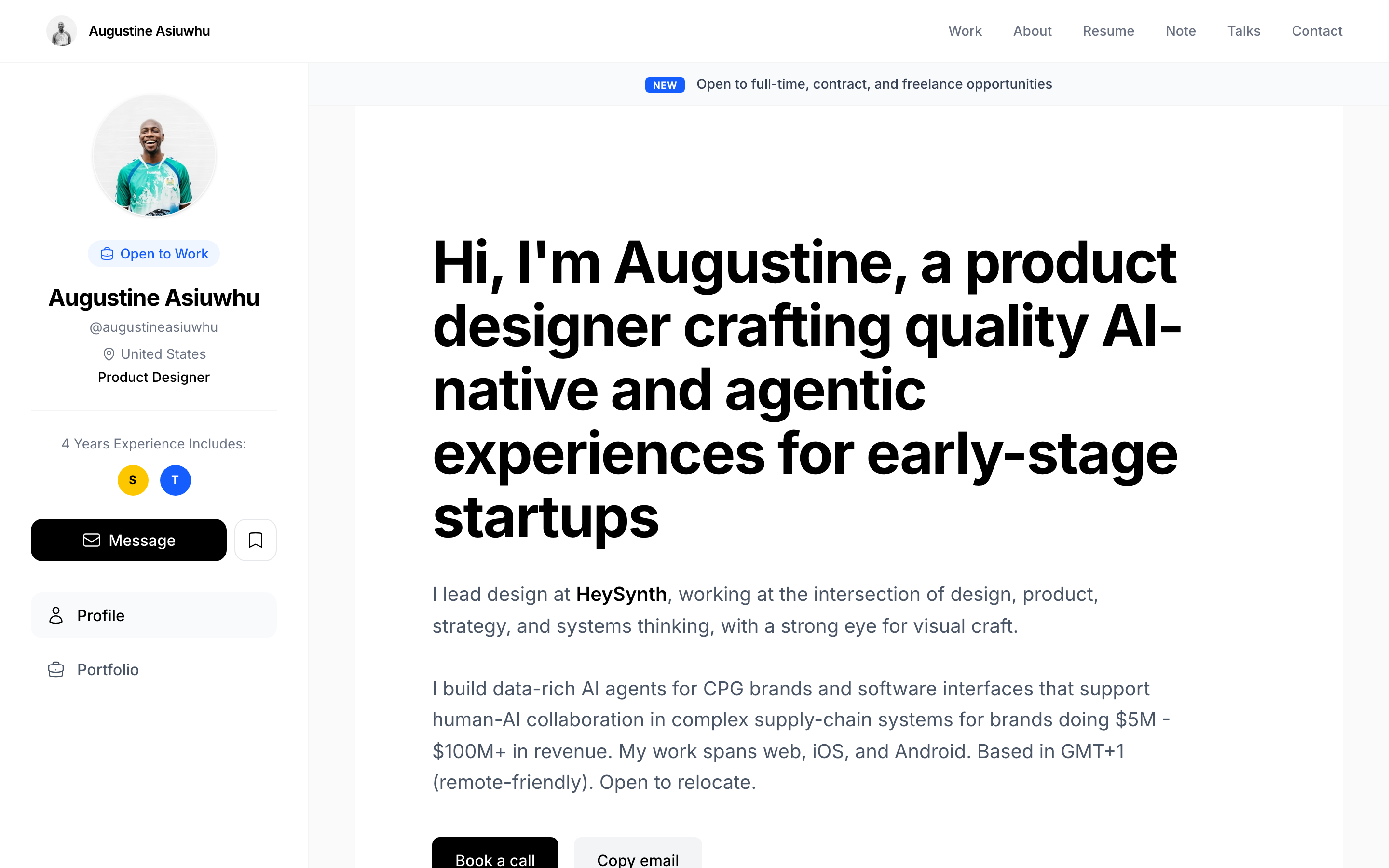
Task: Open the Work nav link
Action: (x=965, y=31)
